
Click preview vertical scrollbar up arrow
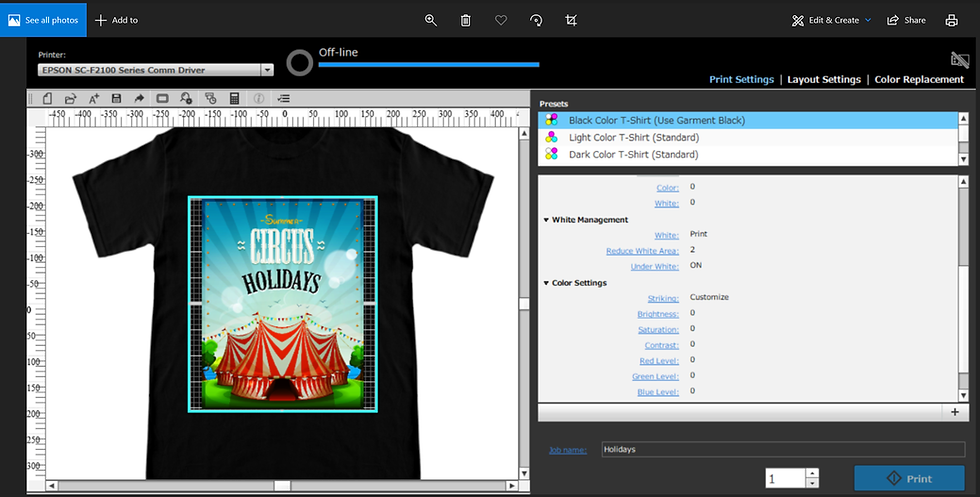click(524, 134)
